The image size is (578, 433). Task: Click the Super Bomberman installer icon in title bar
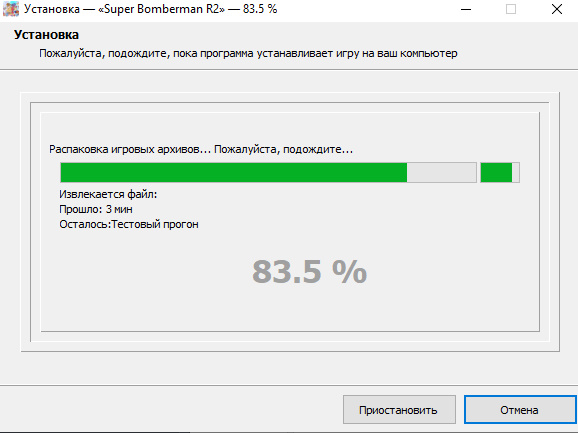tap(11, 9)
